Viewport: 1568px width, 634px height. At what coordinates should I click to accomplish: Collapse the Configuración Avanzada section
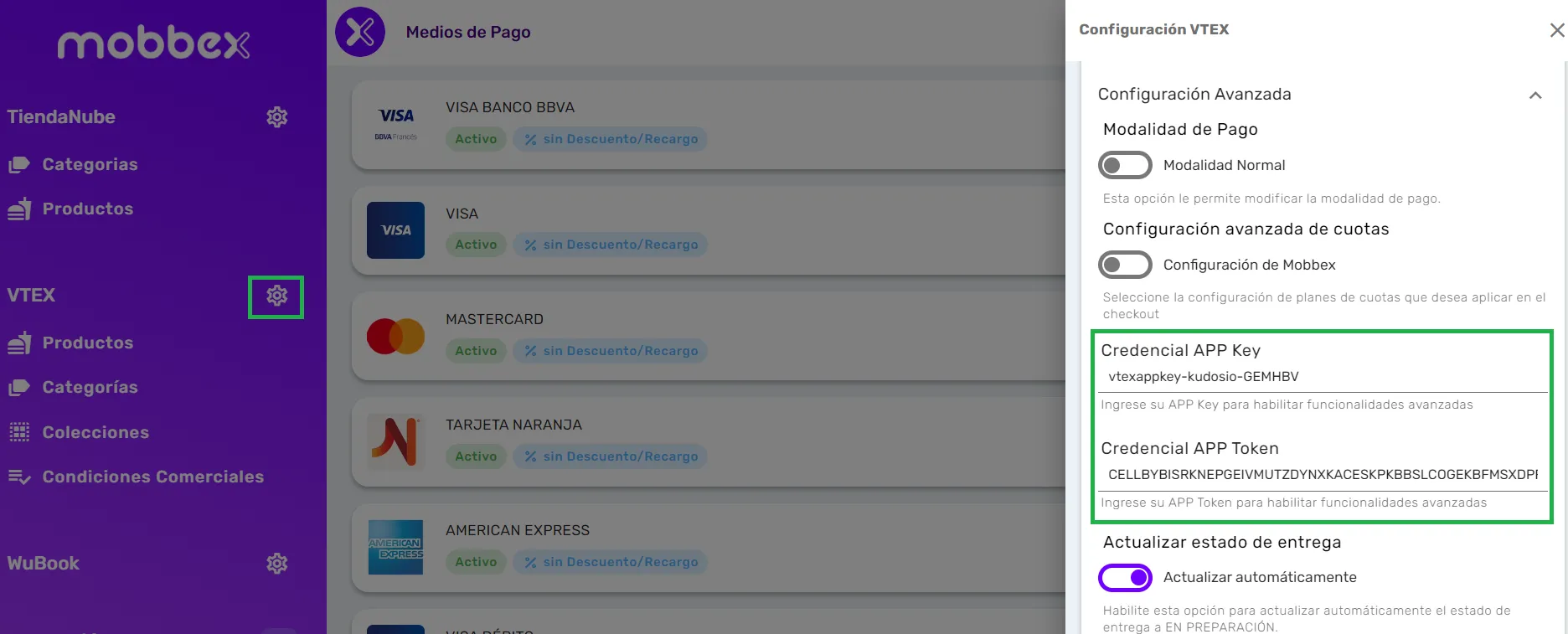1535,95
